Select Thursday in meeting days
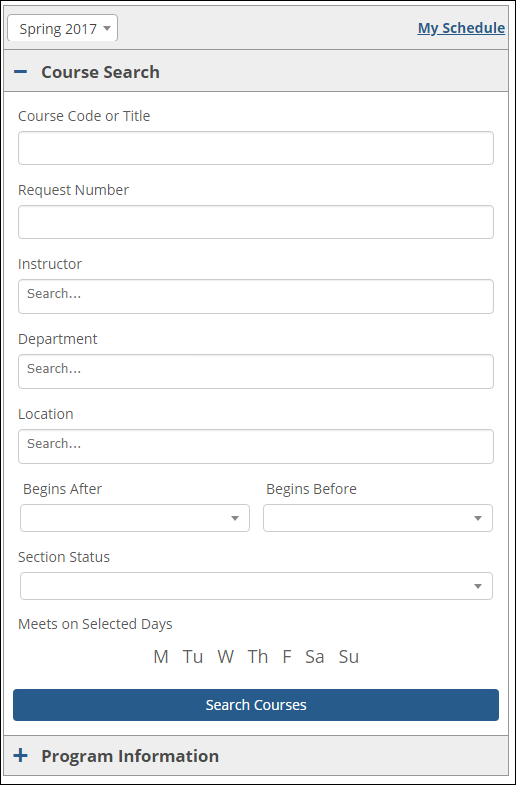 tap(258, 656)
